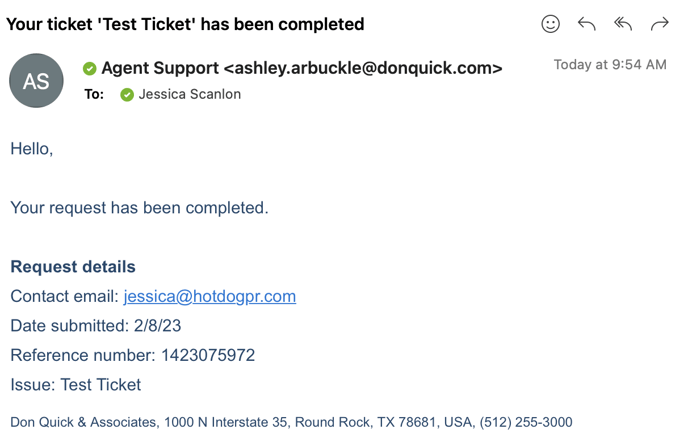Image resolution: width=688 pixels, height=446 pixels.
Task: Forward this message
Action: (x=659, y=24)
